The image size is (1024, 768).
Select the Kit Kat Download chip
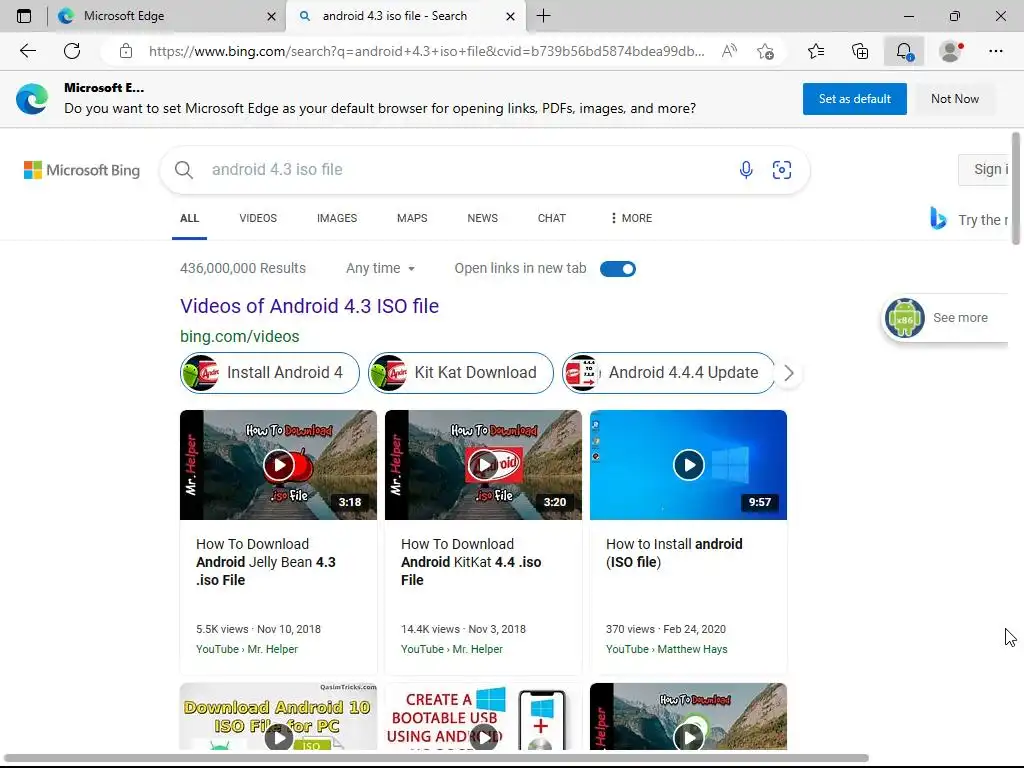pos(461,373)
